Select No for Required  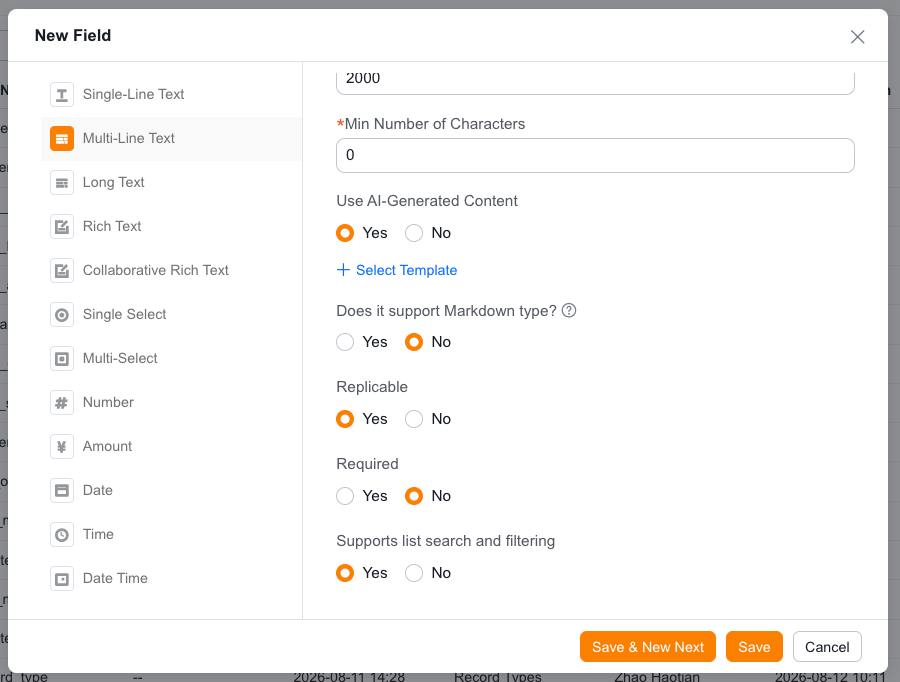(x=414, y=496)
